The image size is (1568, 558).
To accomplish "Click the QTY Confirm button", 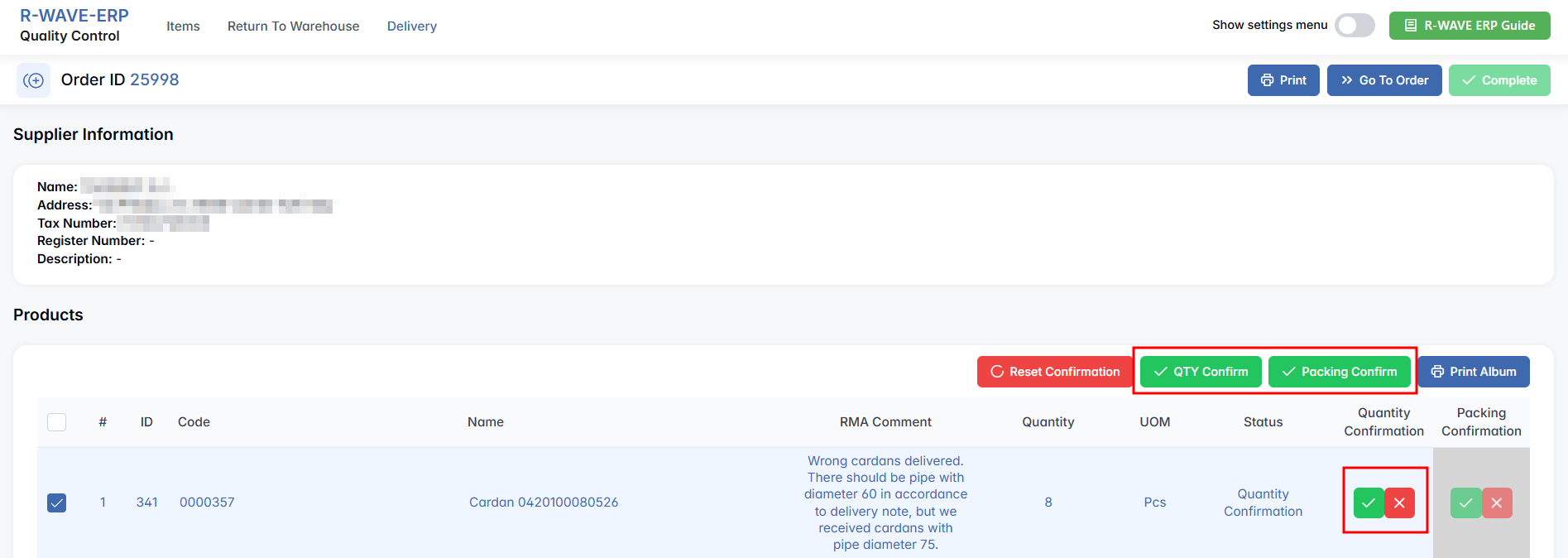I will pos(1201,372).
